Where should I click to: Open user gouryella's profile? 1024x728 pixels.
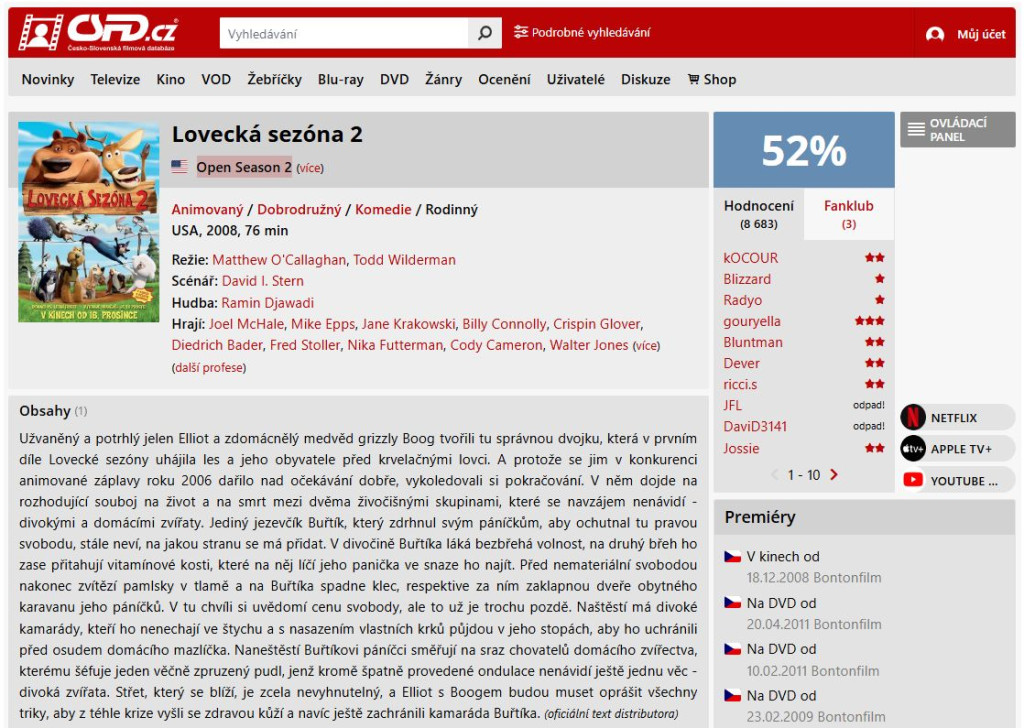(752, 321)
